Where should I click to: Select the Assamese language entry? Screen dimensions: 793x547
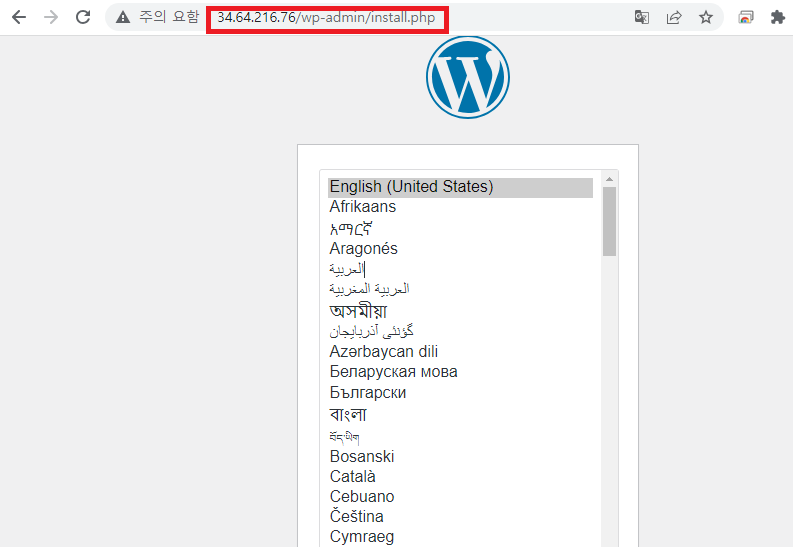[460, 310]
